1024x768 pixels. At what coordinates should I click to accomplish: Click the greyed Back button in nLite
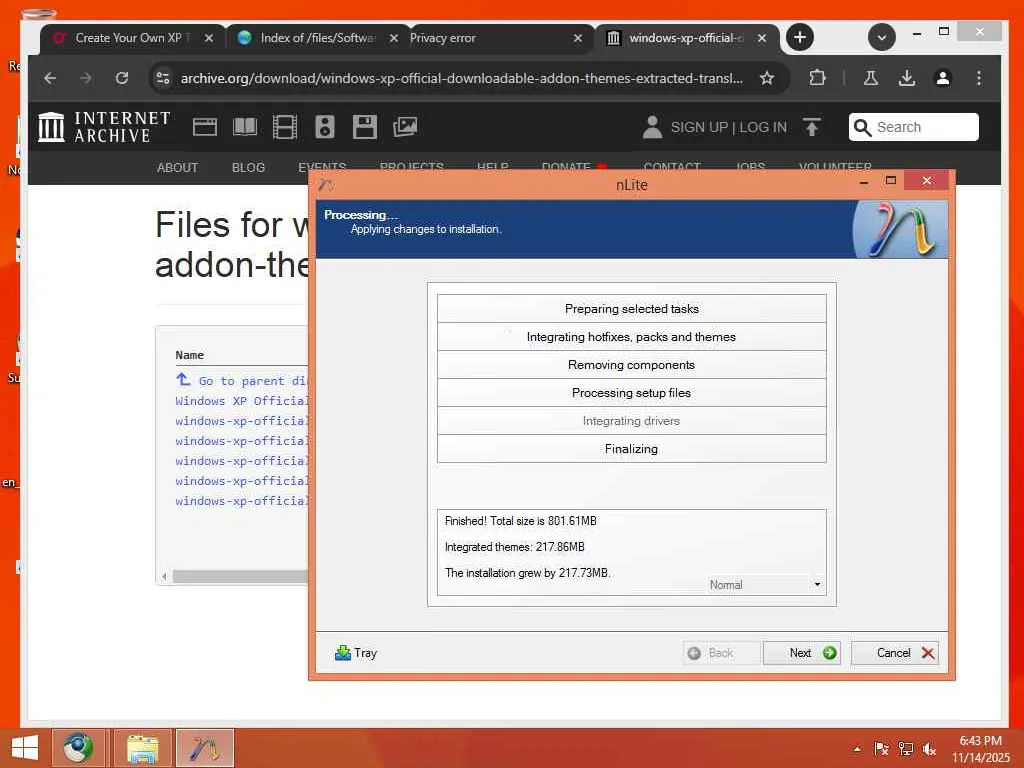(722, 653)
